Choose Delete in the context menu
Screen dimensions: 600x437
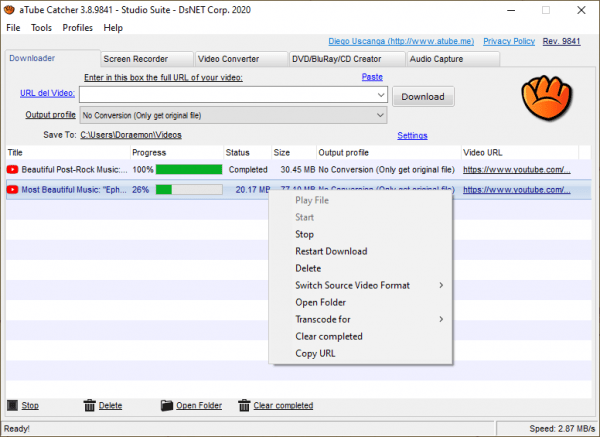(360, 268)
